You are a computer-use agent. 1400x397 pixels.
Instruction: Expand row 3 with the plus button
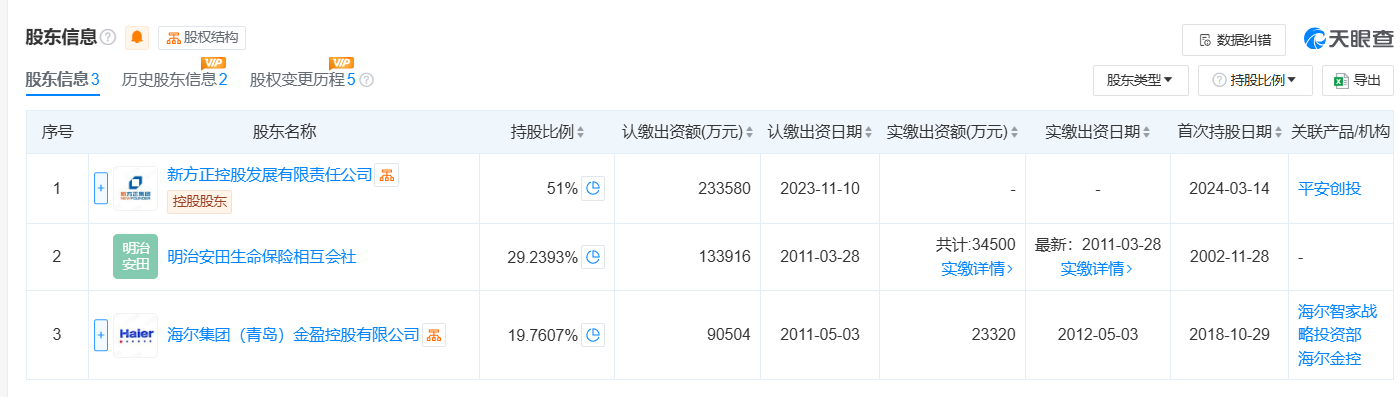click(x=100, y=335)
